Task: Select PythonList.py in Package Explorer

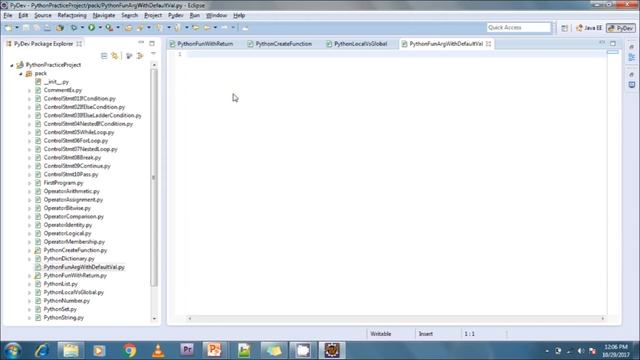Action: tap(60, 284)
